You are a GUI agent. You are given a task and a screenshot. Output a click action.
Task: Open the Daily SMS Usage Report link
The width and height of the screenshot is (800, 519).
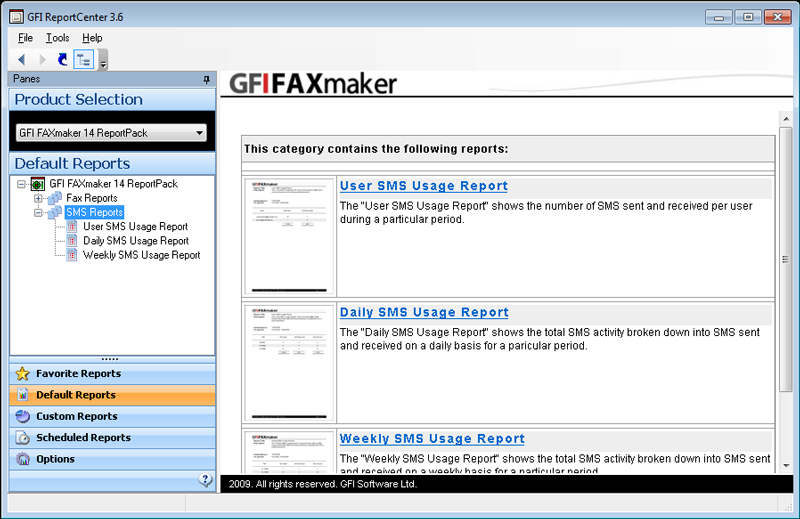coord(424,312)
